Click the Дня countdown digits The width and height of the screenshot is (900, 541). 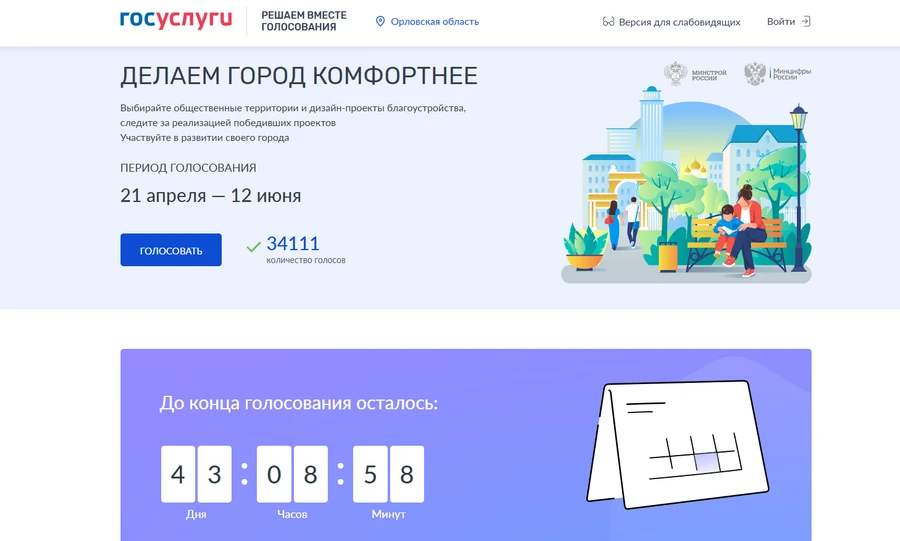point(196,474)
